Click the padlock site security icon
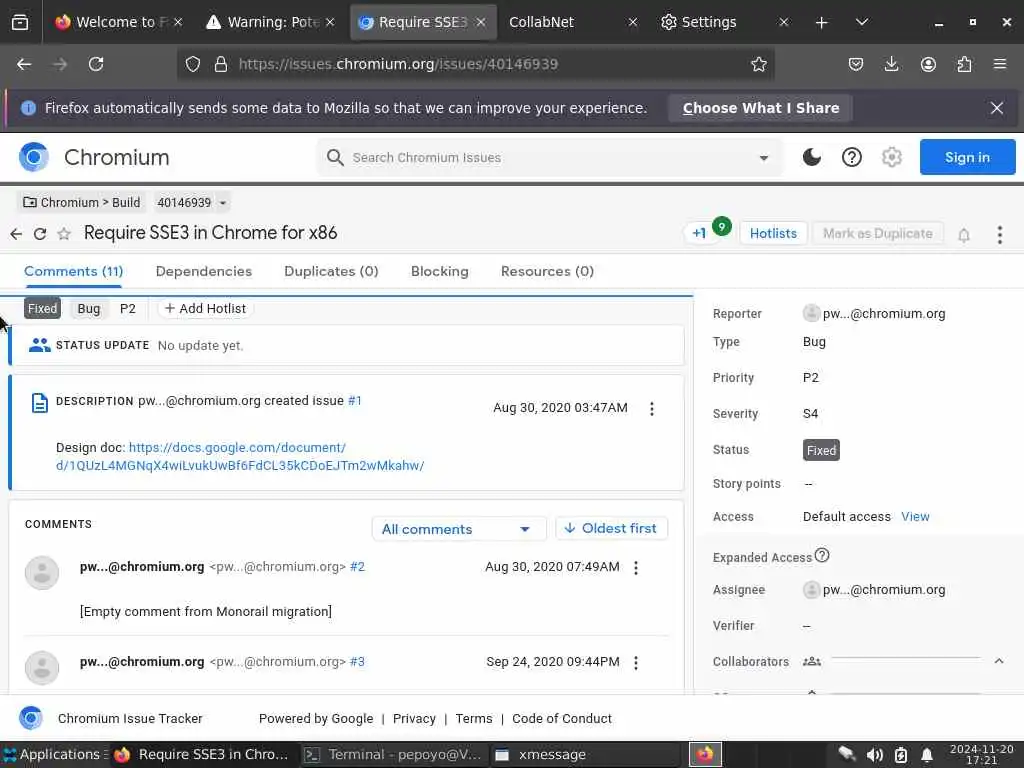This screenshot has width=1024, height=768. tap(221, 64)
